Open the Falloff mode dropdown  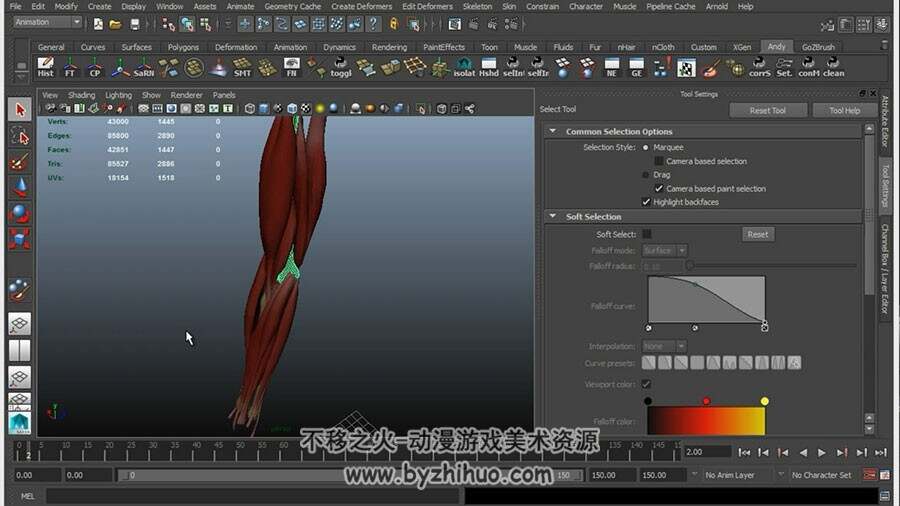pyautogui.click(x=665, y=251)
